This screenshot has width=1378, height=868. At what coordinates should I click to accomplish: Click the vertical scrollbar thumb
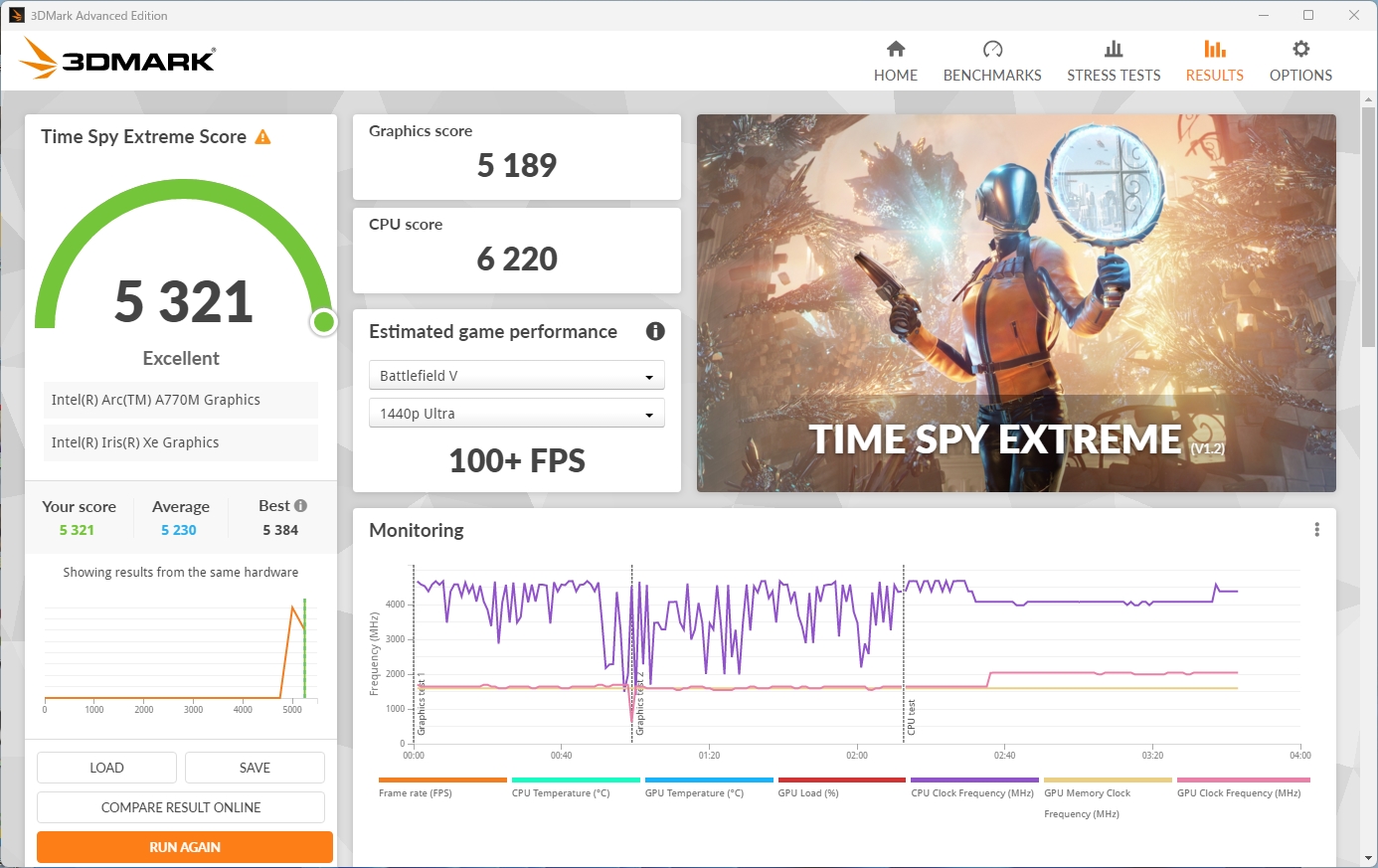click(x=1369, y=226)
